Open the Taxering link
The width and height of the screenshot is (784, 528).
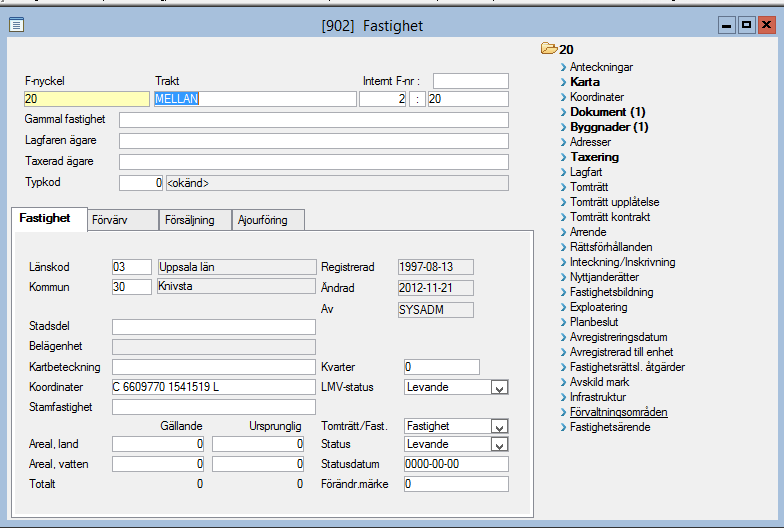[x=594, y=157]
